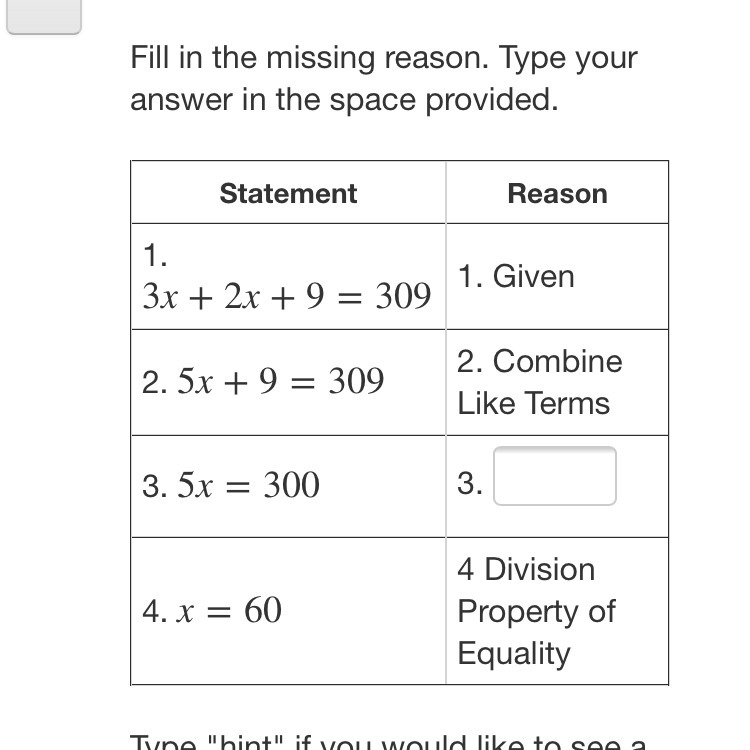Click the '1. Given' reason cell
750x750 pixels.
(516, 276)
